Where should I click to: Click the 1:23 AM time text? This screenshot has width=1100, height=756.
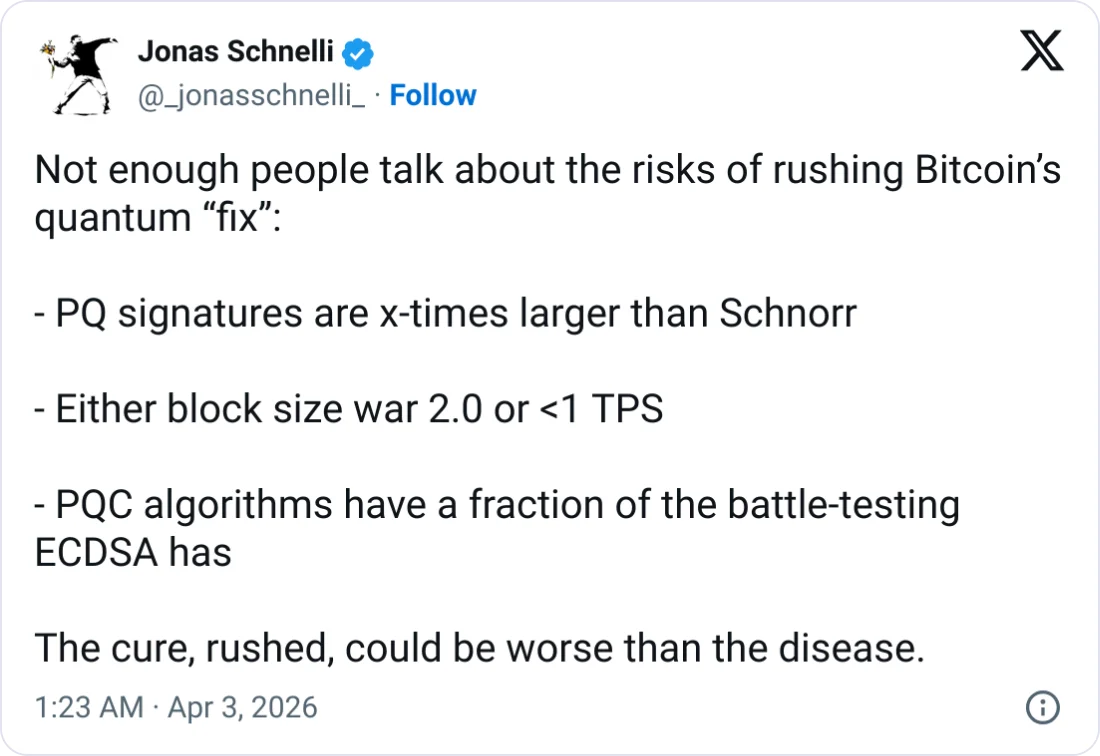[89, 708]
